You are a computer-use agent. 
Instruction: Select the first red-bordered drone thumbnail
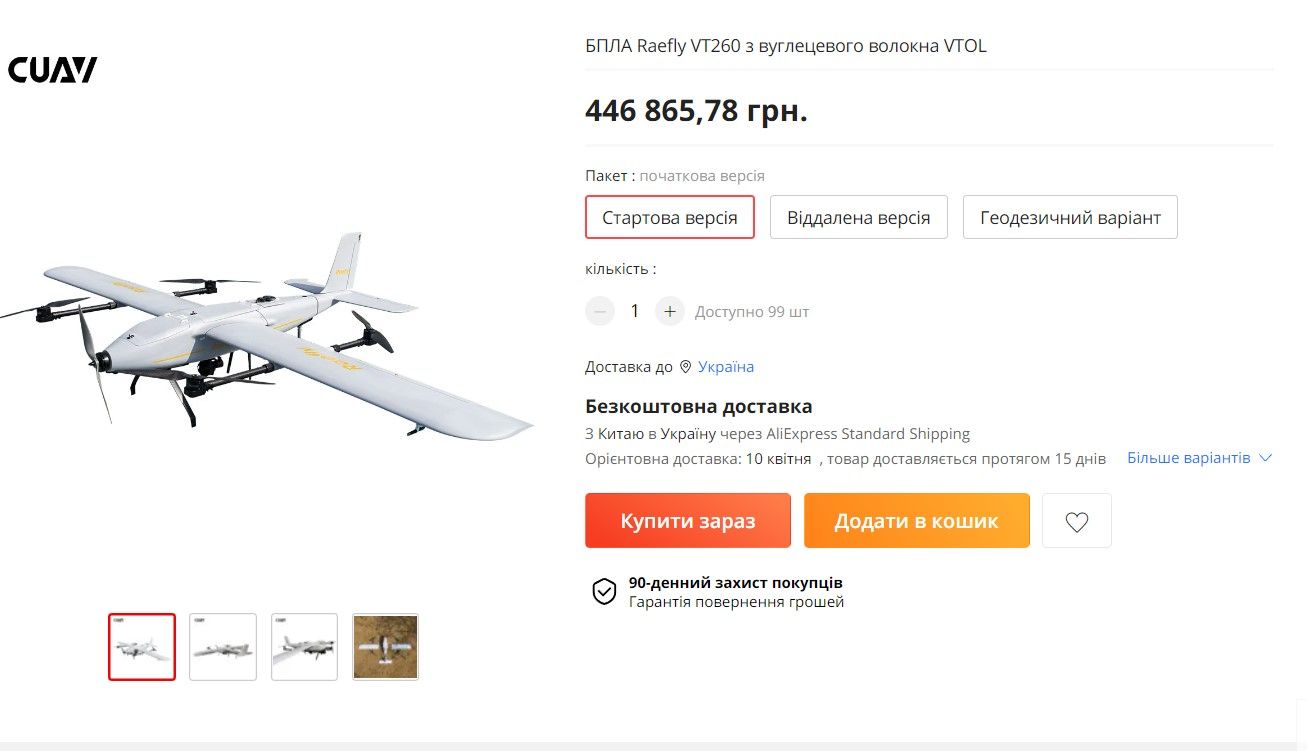(x=142, y=647)
